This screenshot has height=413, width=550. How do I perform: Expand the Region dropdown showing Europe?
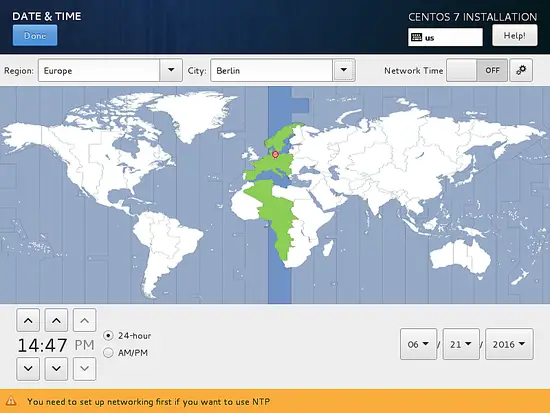tap(110, 70)
